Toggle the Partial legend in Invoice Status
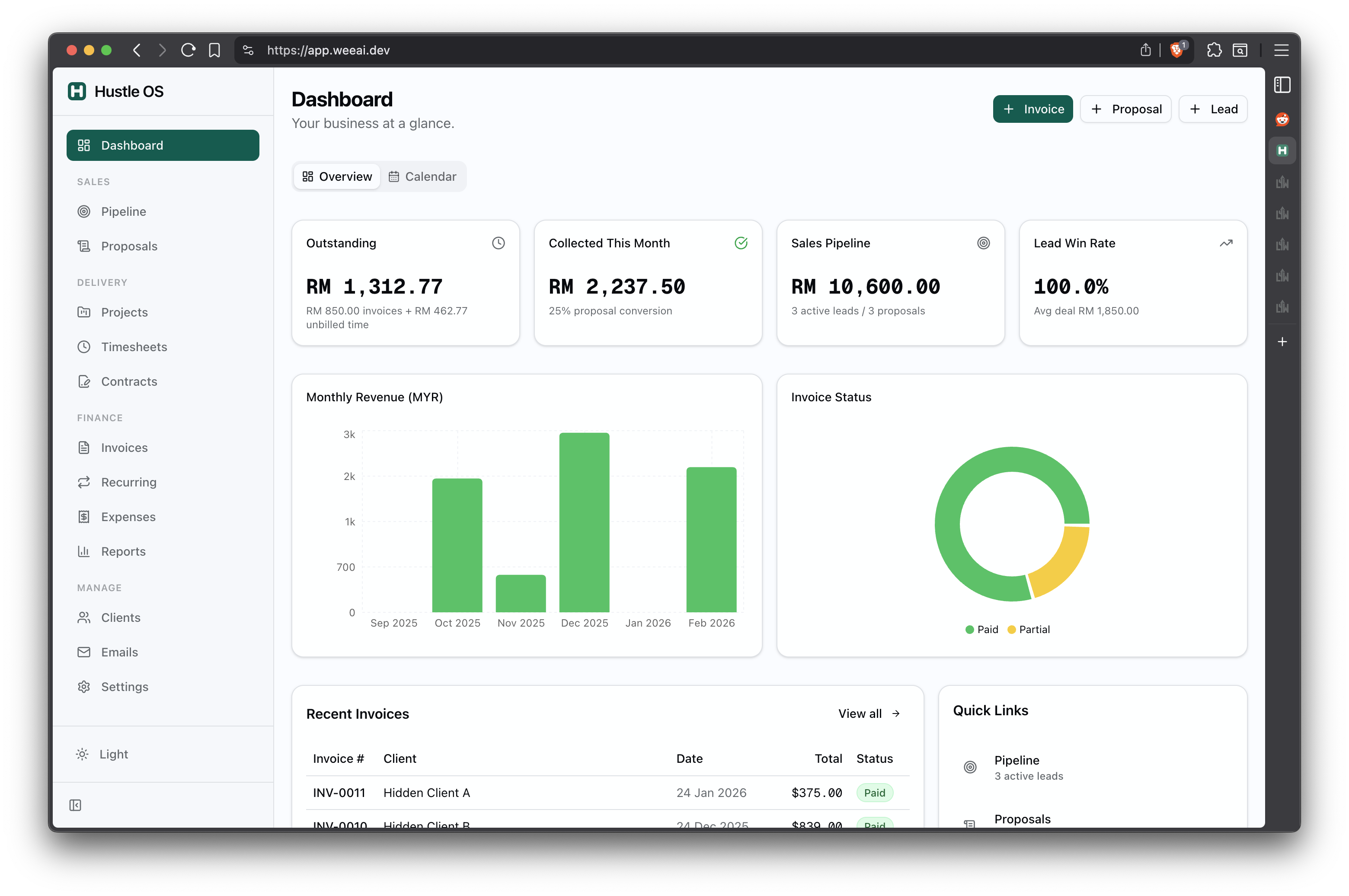Image resolution: width=1349 pixels, height=896 pixels. 1029,629
